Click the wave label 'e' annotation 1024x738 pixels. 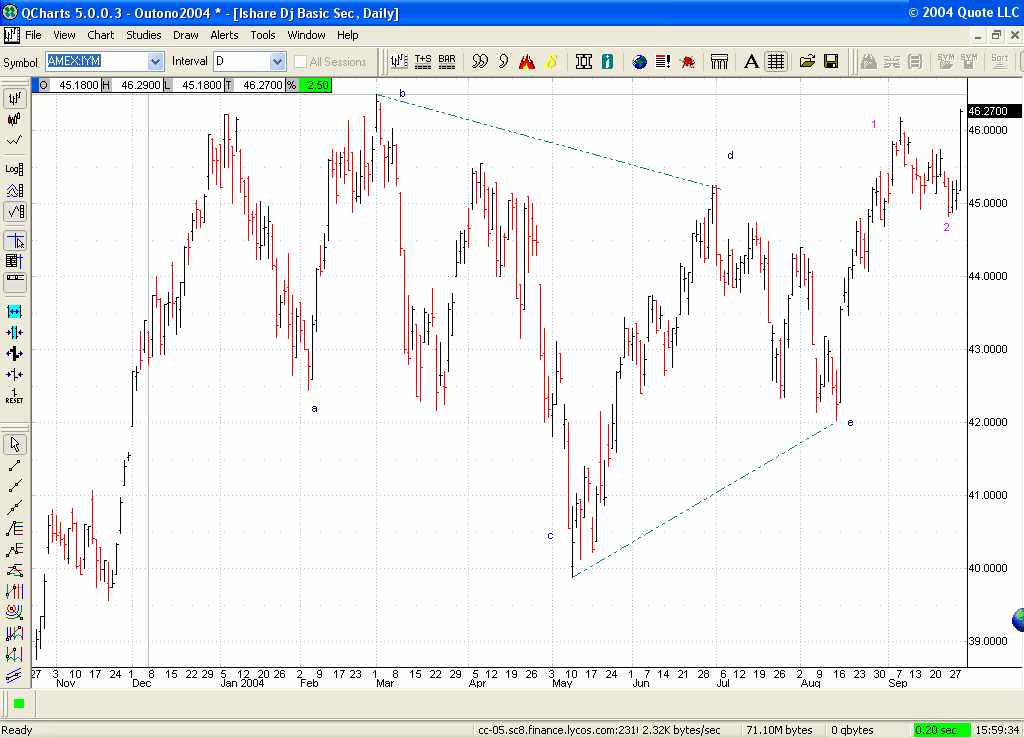tap(850, 423)
